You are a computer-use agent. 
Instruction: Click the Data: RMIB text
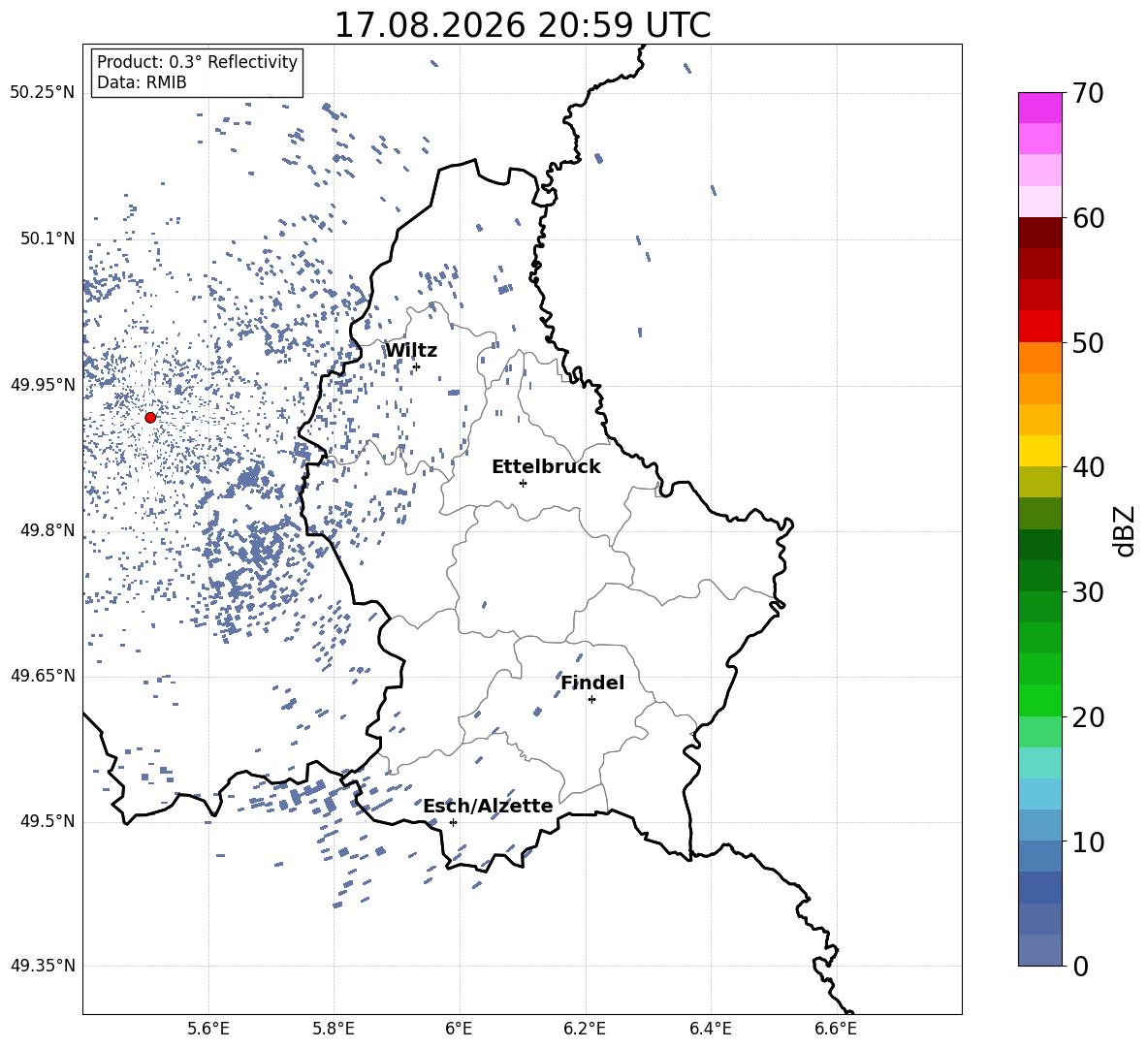142,82
